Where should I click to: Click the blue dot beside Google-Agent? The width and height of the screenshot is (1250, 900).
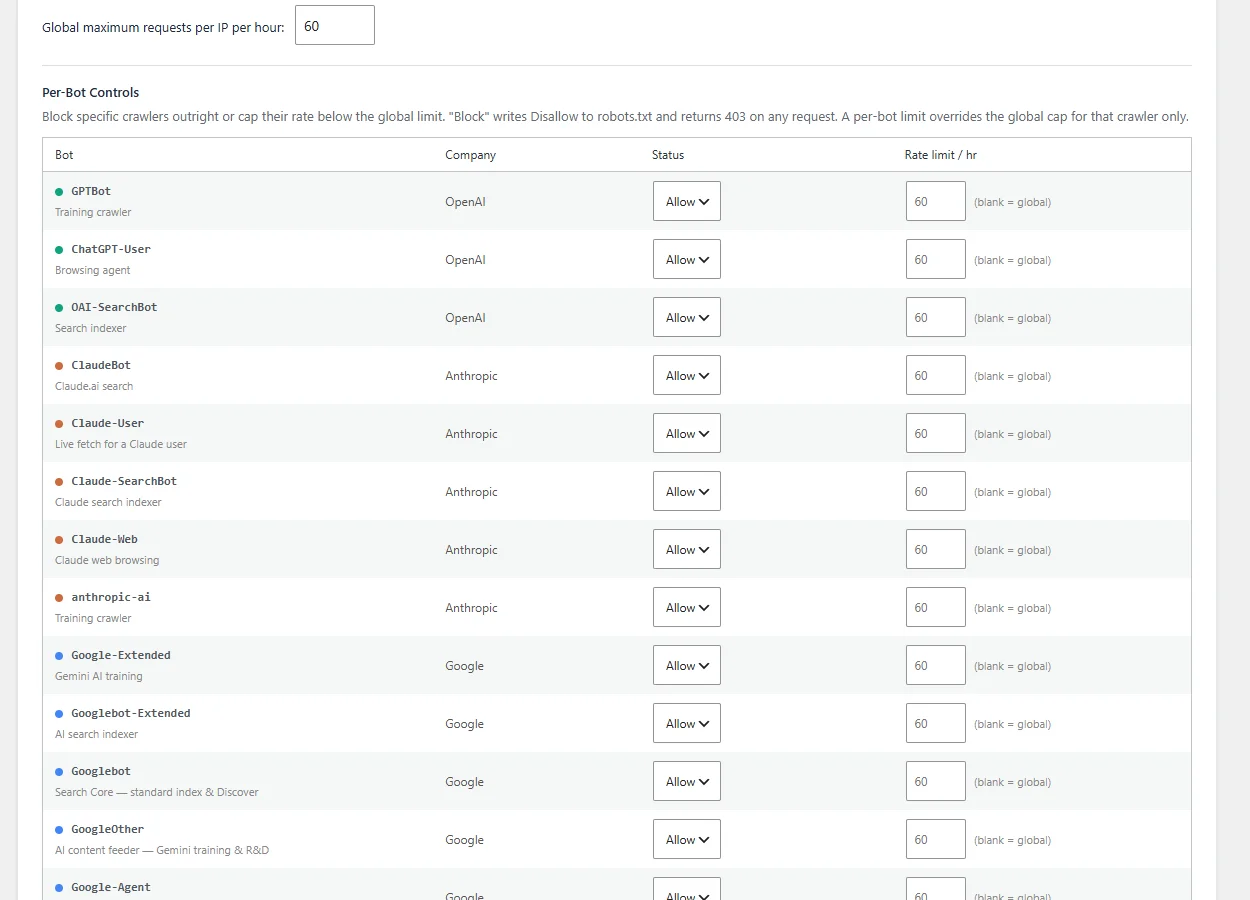(59, 888)
